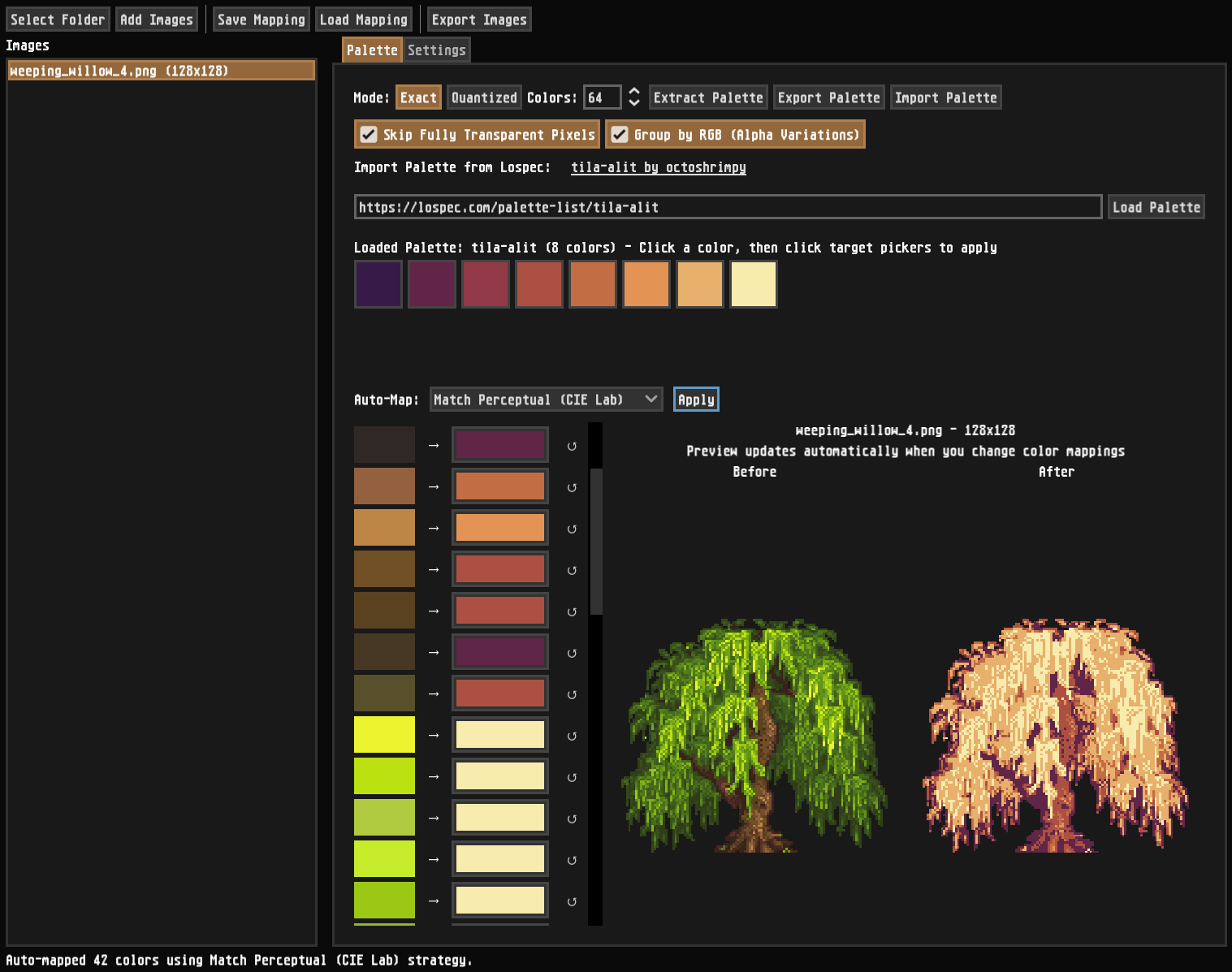
Task: Click reset icon beside the tan source color
Action: coord(572,529)
